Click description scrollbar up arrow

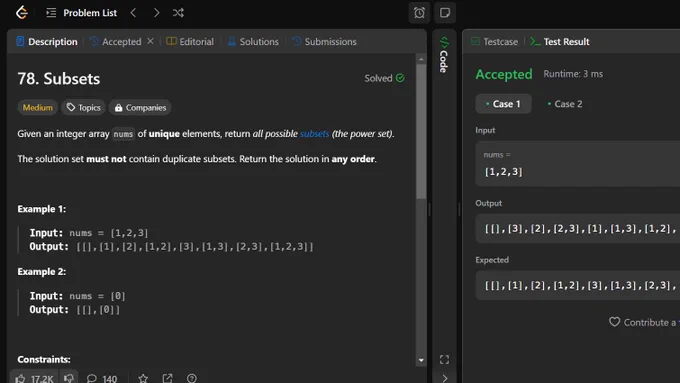pyautogui.click(x=421, y=59)
